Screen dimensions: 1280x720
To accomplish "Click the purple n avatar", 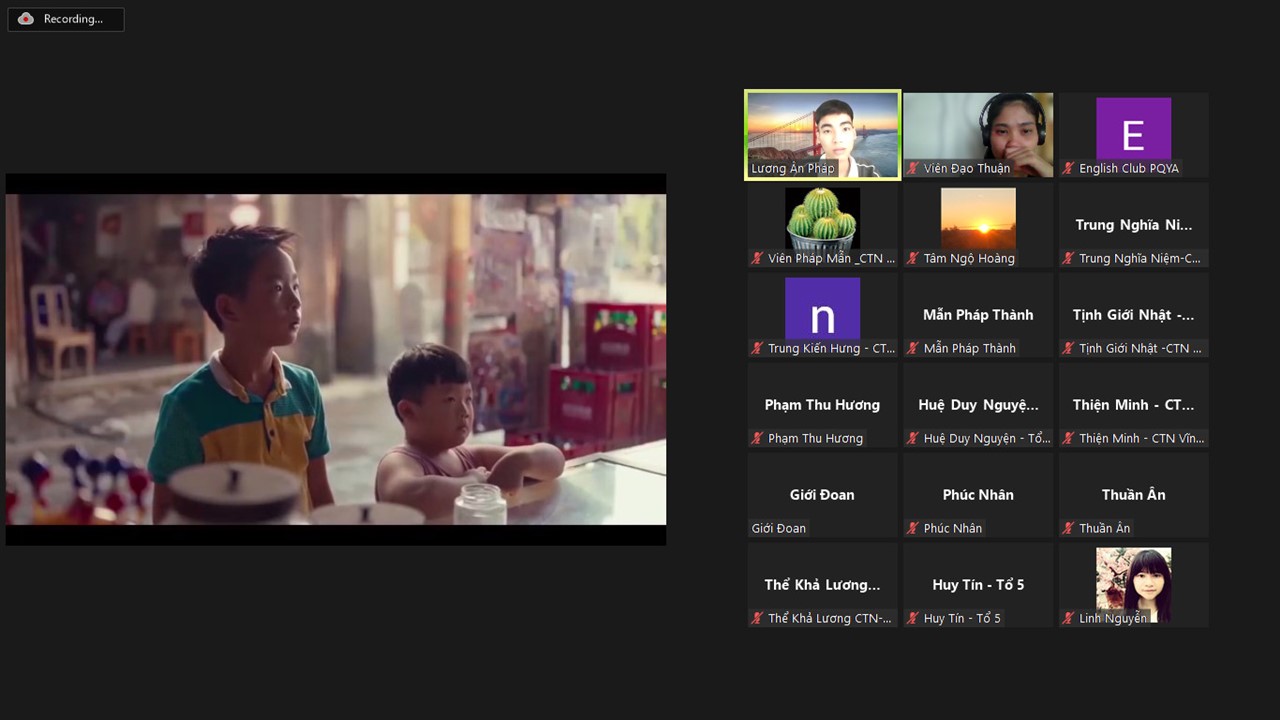I will 822,309.
